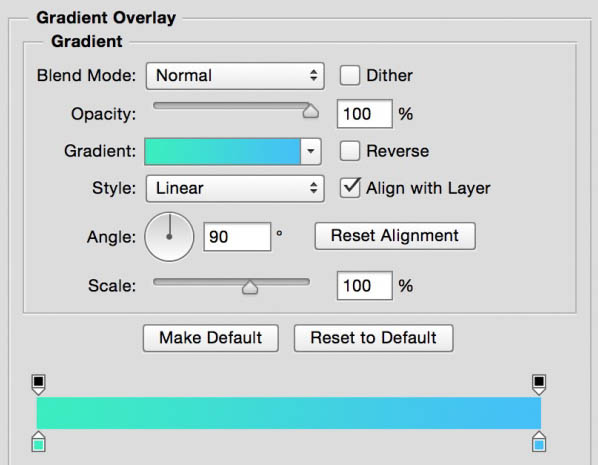The width and height of the screenshot is (598, 465).
Task: Uncheck Align with Layer
Action: pos(350,188)
